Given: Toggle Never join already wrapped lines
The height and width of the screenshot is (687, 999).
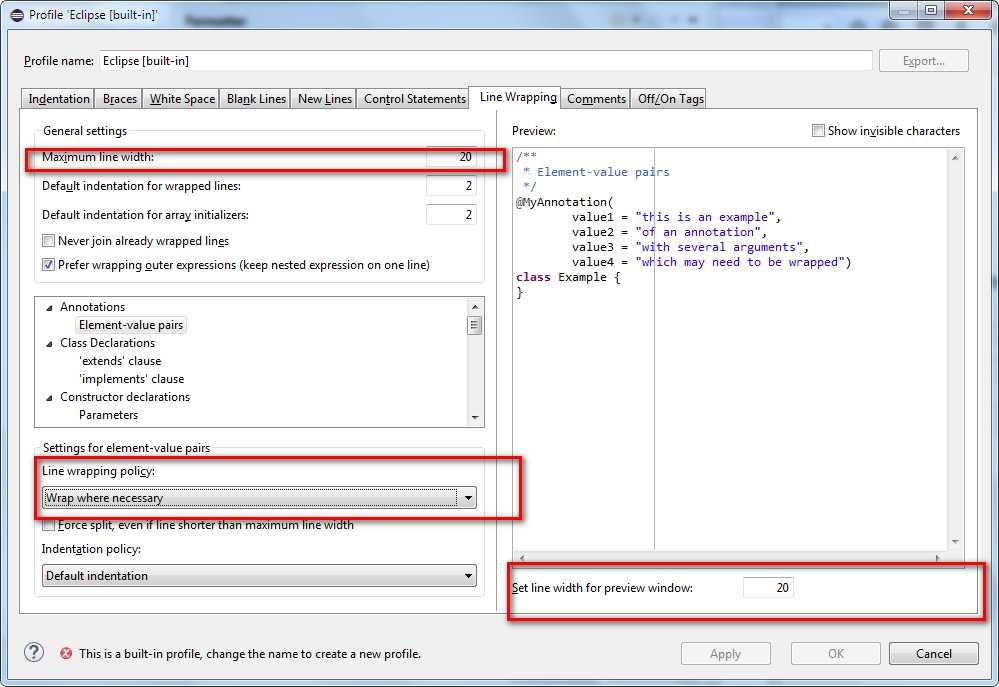Looking at the screenshot, I should click(48, 241).
